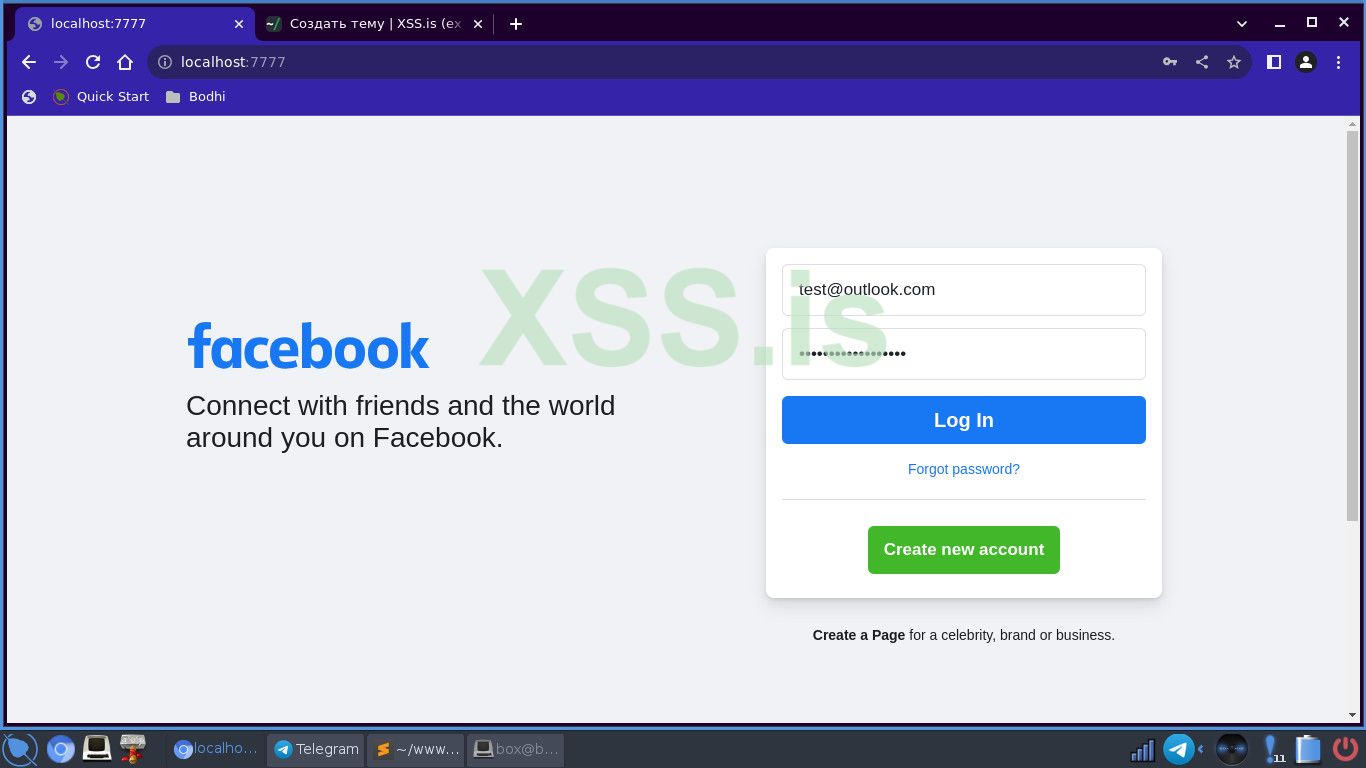Open saved passwords key icon
1366x768 pixels.
point(1170,62)
